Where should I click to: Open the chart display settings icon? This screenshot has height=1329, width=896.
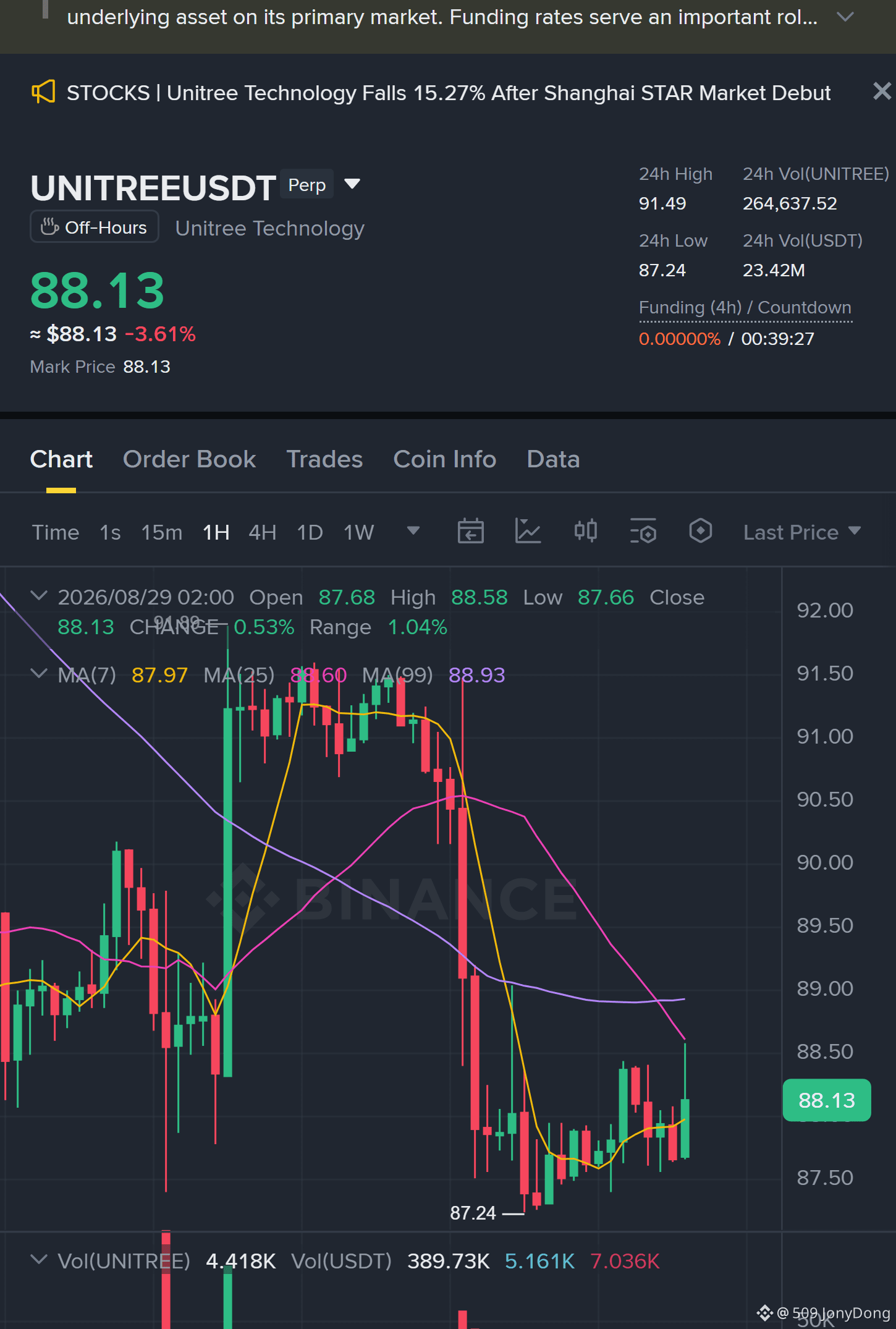pos(643,531)
